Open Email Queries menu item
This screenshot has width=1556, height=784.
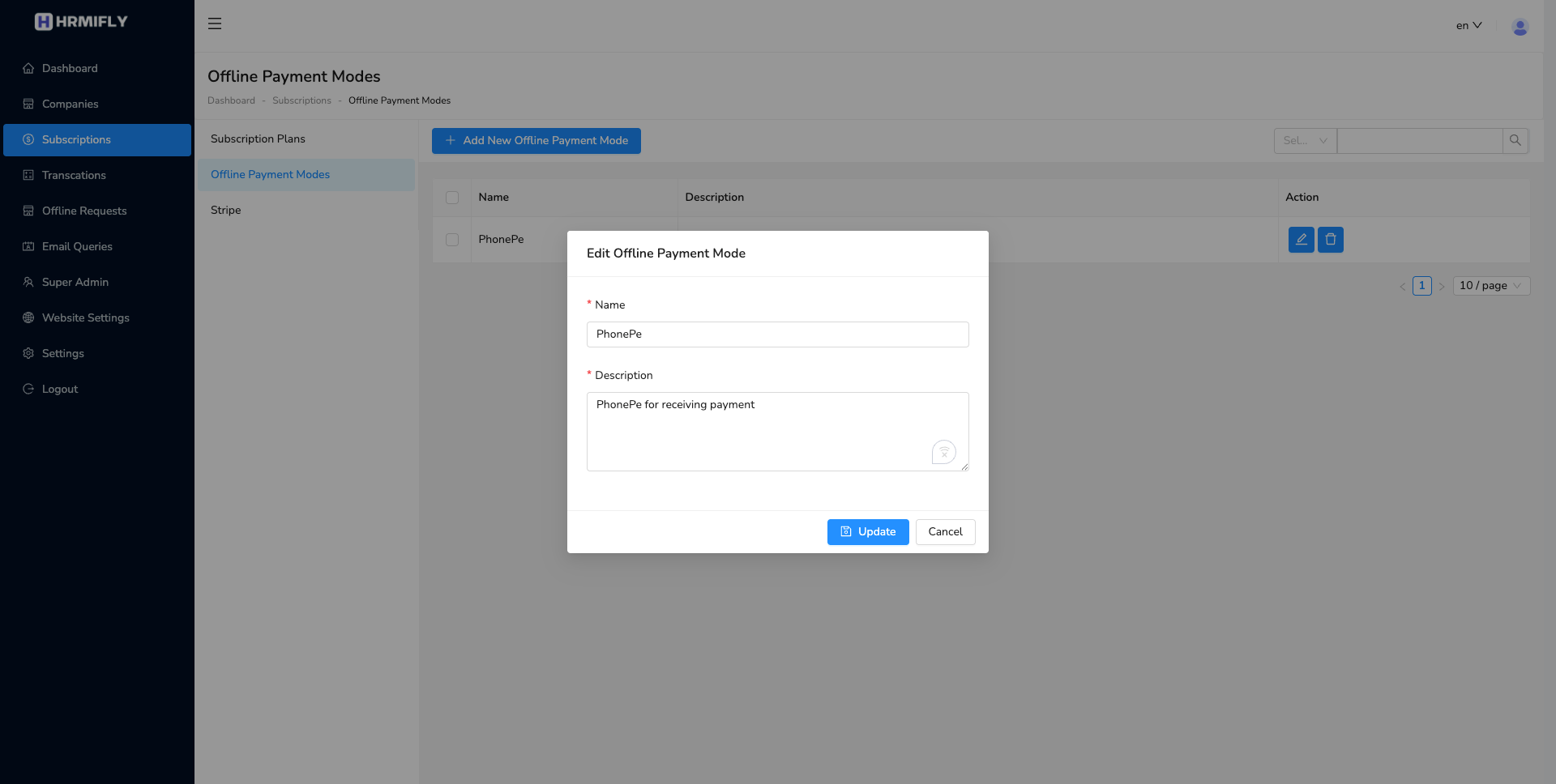(x=97, y=246)
